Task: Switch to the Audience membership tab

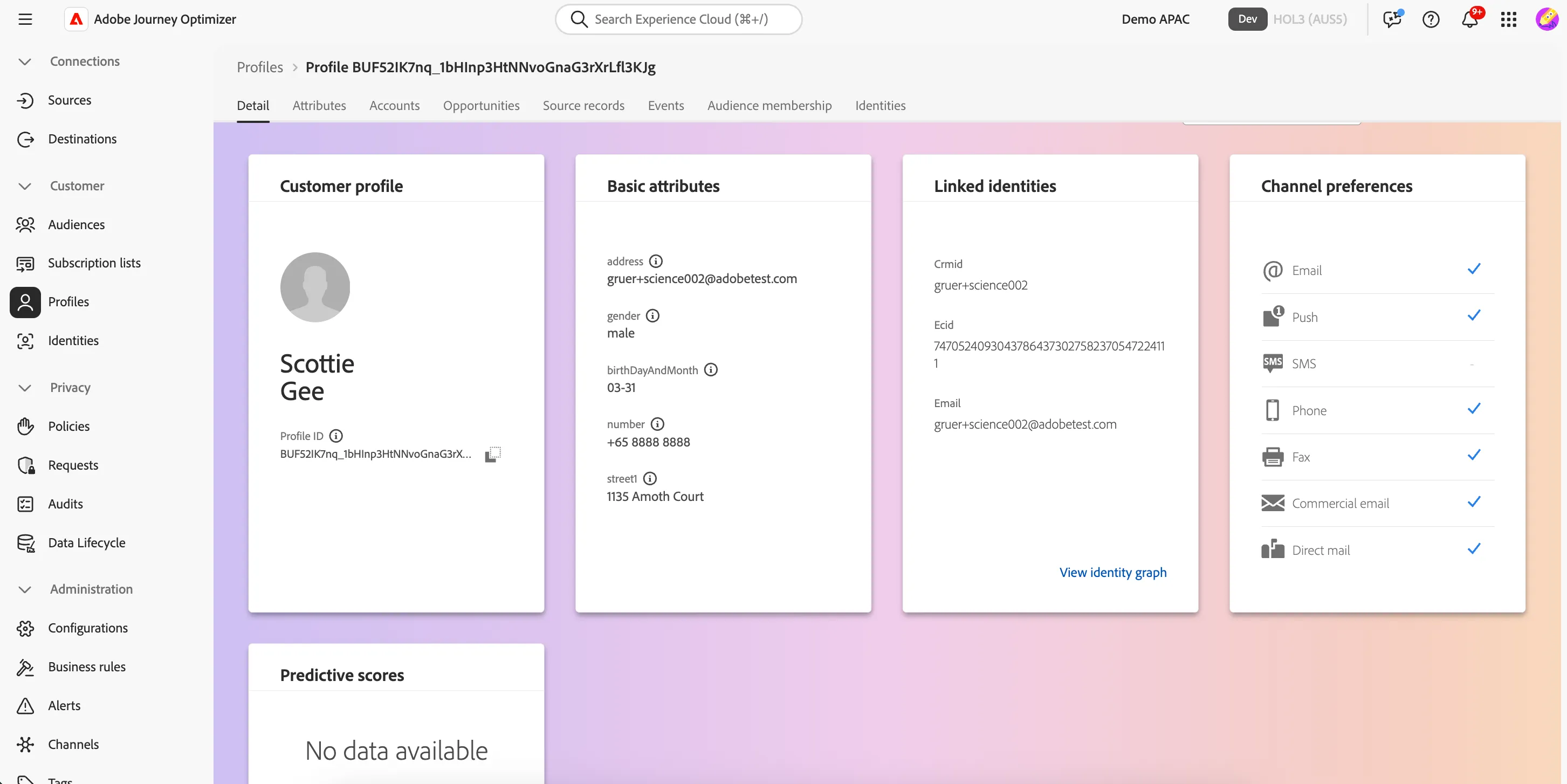Action: click(769, 105)
